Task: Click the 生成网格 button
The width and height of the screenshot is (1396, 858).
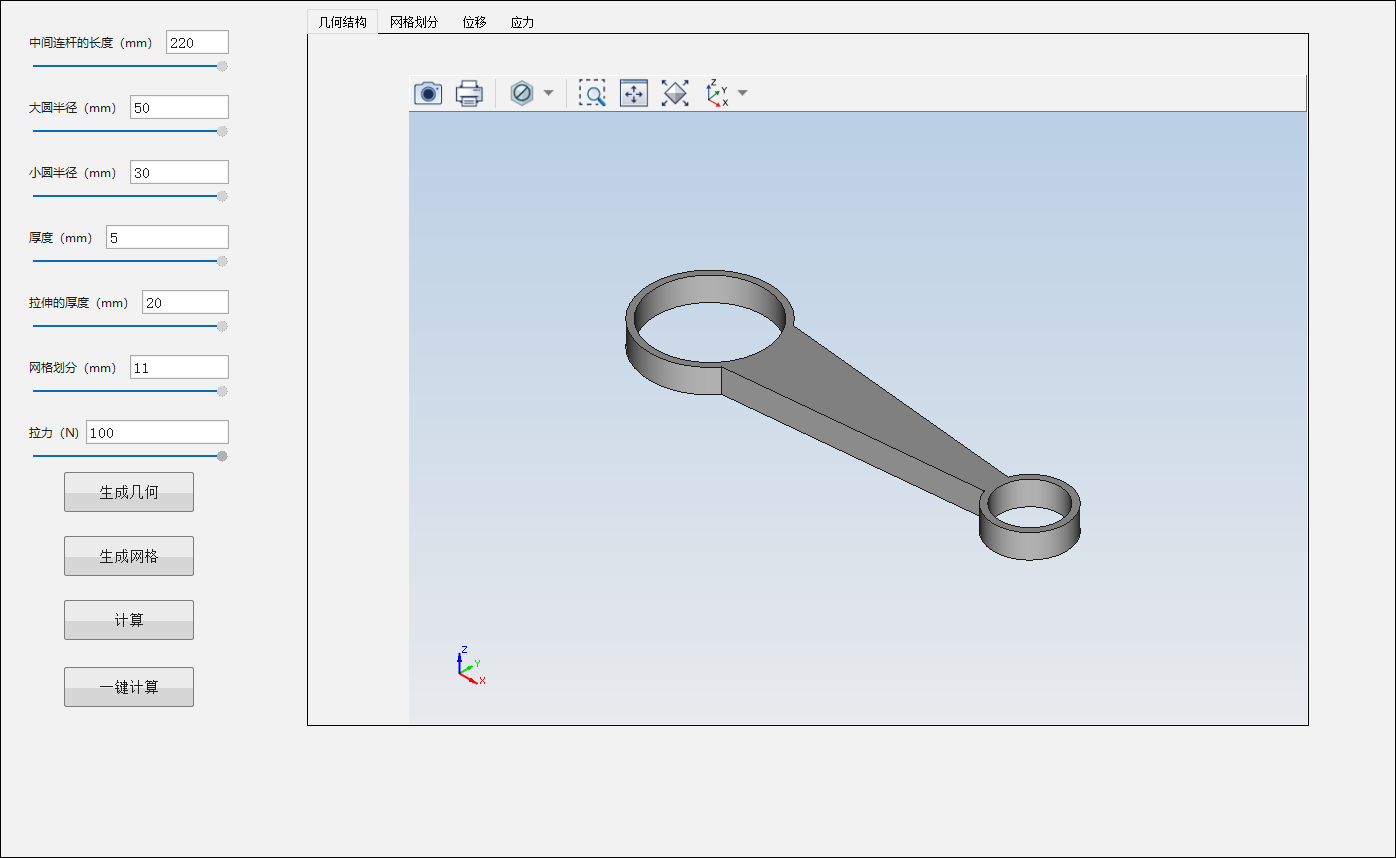Action: [129, 556]
